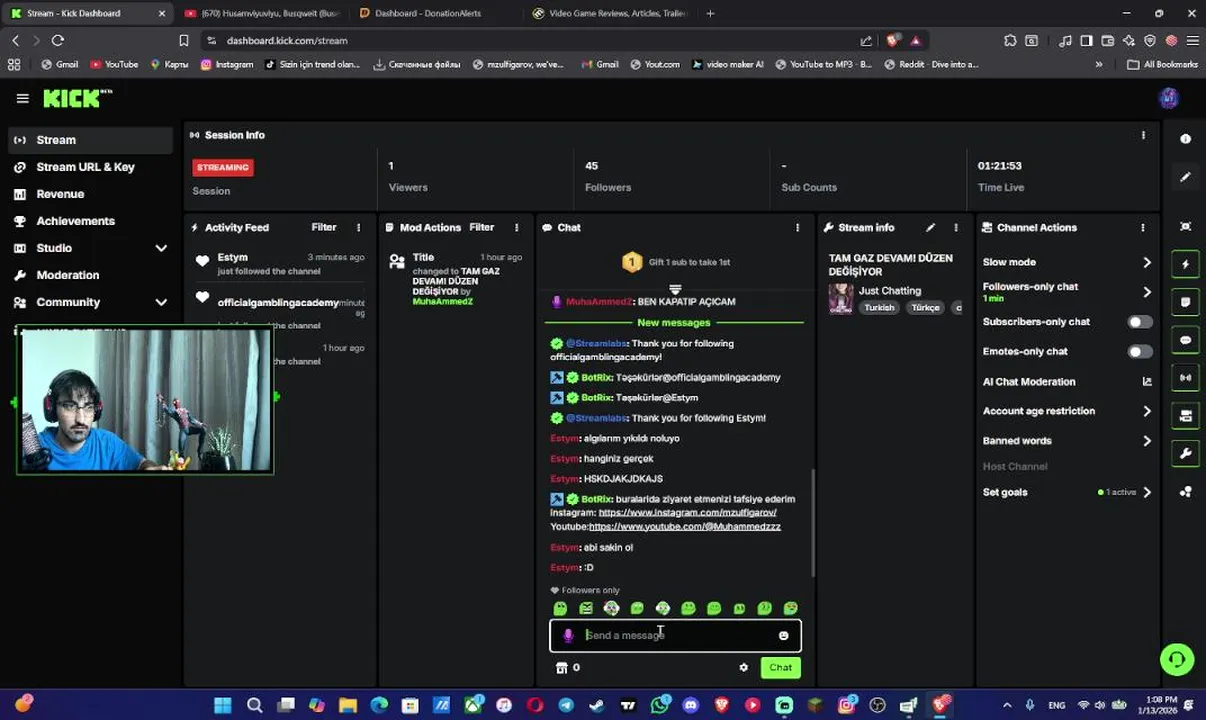Click the Estym follow entry in Activity Feed
This screenshot has height=720, width=1206.
tap(280, 264)
